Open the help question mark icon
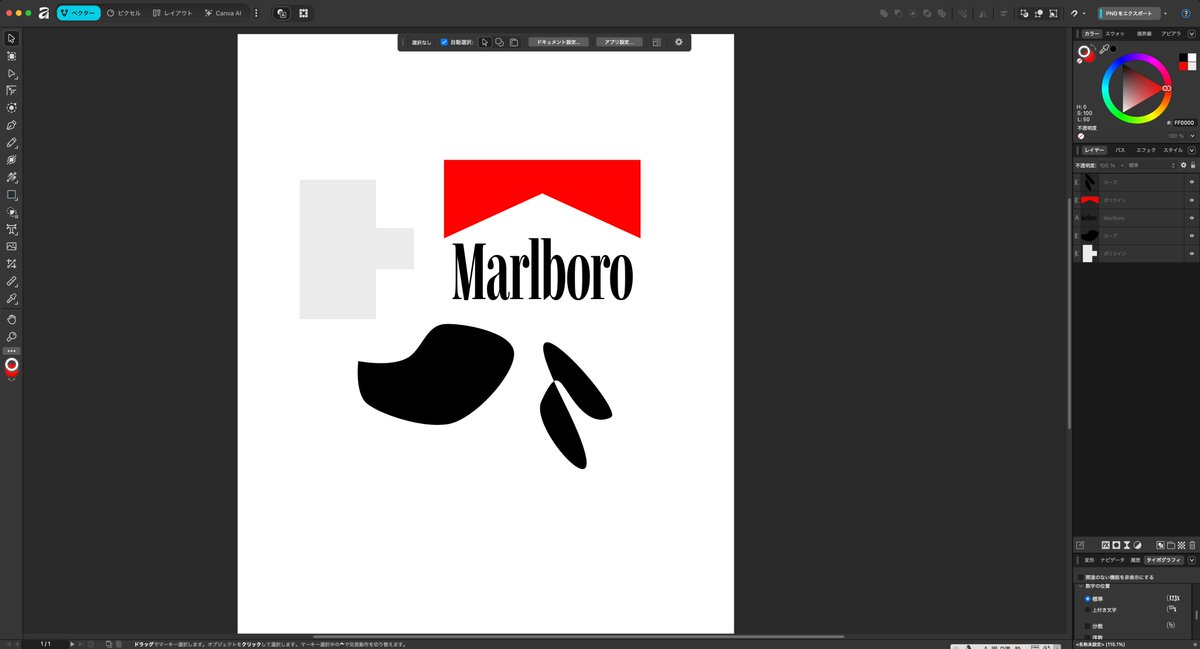1200x649 pixels. pos(1184,13)
